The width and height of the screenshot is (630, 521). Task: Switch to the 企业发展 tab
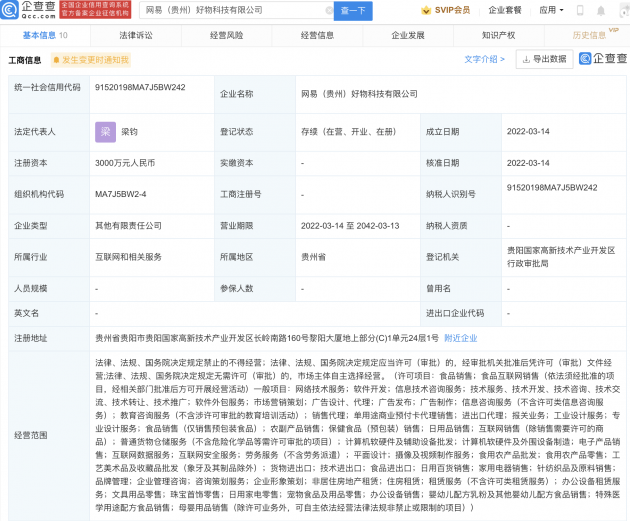(408, 35)
